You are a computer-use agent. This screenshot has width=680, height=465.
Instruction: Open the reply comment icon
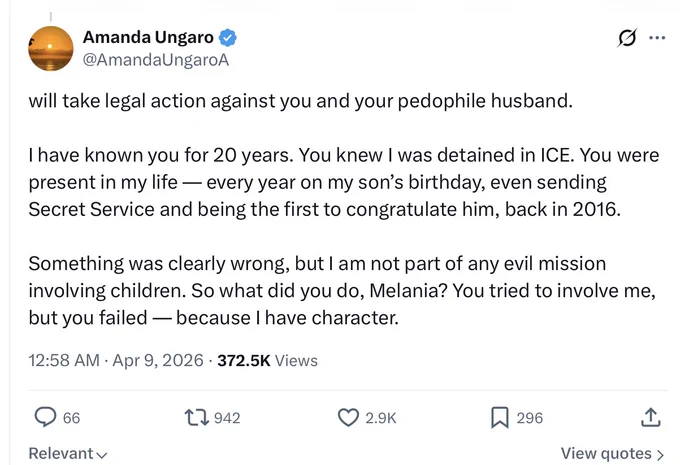(45, 417)
